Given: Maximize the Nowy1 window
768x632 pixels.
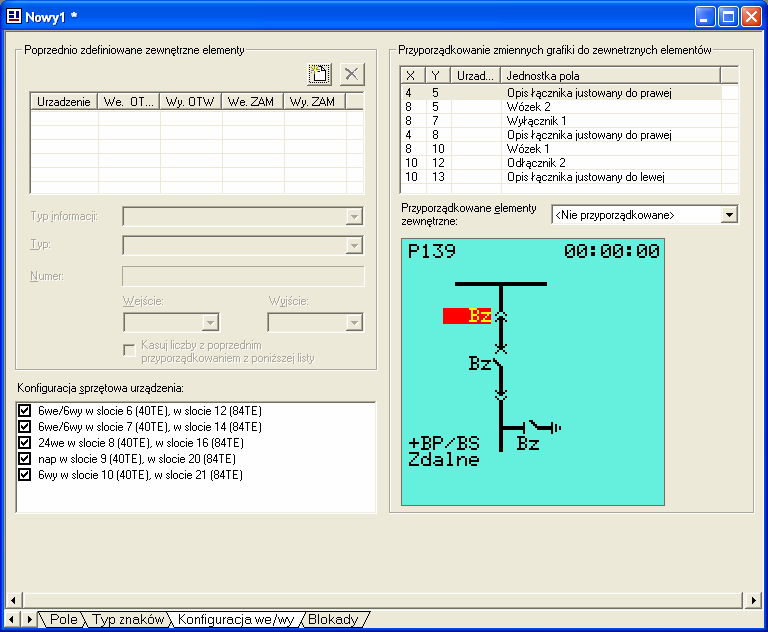Looking at the screenshot, I should pyautogui.click(x=728, y=17).
